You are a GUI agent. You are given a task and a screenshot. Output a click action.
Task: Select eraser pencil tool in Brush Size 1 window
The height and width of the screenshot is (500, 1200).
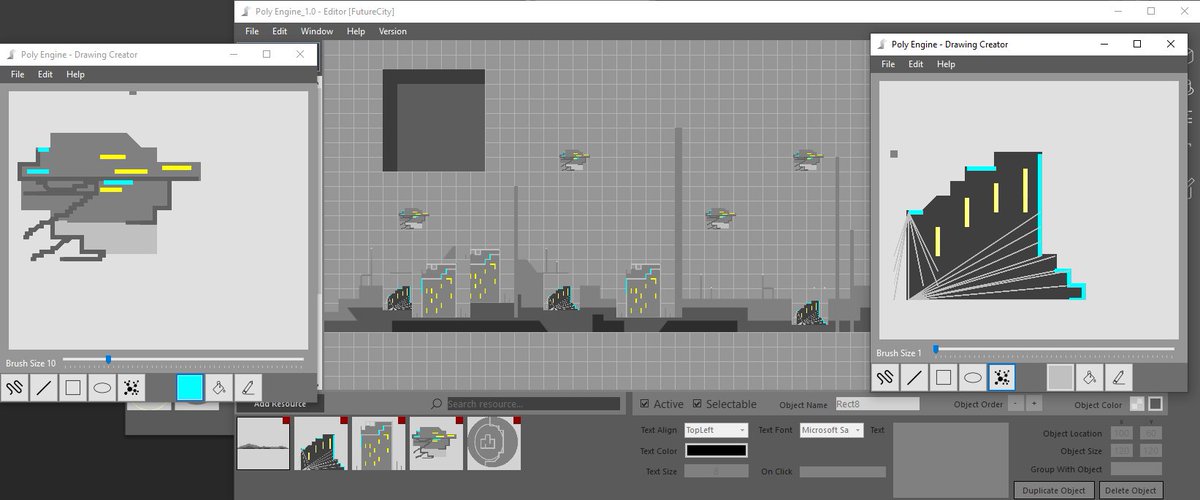[x=1118, y=377]
